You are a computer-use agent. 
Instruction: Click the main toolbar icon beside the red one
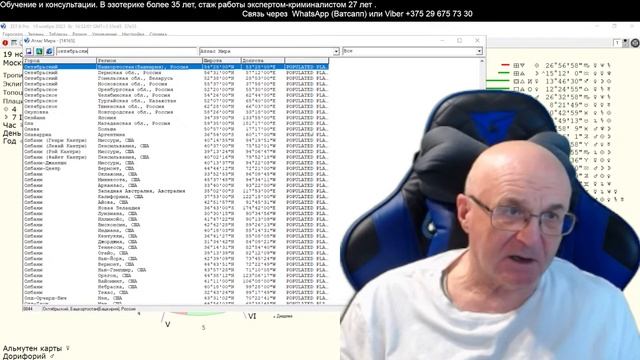click(14, 42)
